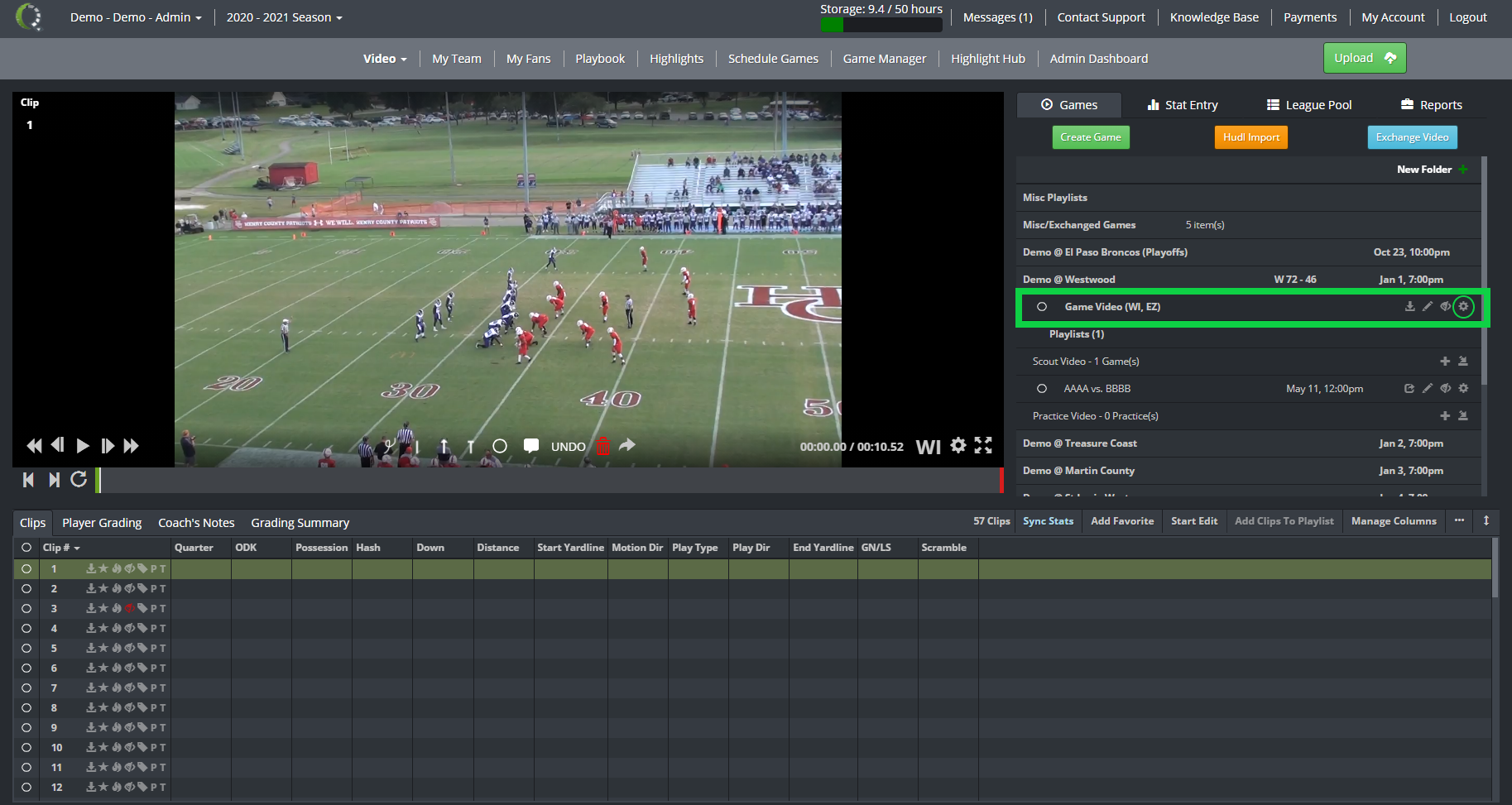Viewport: 1512px width, 805px height.
Task: Select clip 1 checkbox circle
Action: coord(26,569)
